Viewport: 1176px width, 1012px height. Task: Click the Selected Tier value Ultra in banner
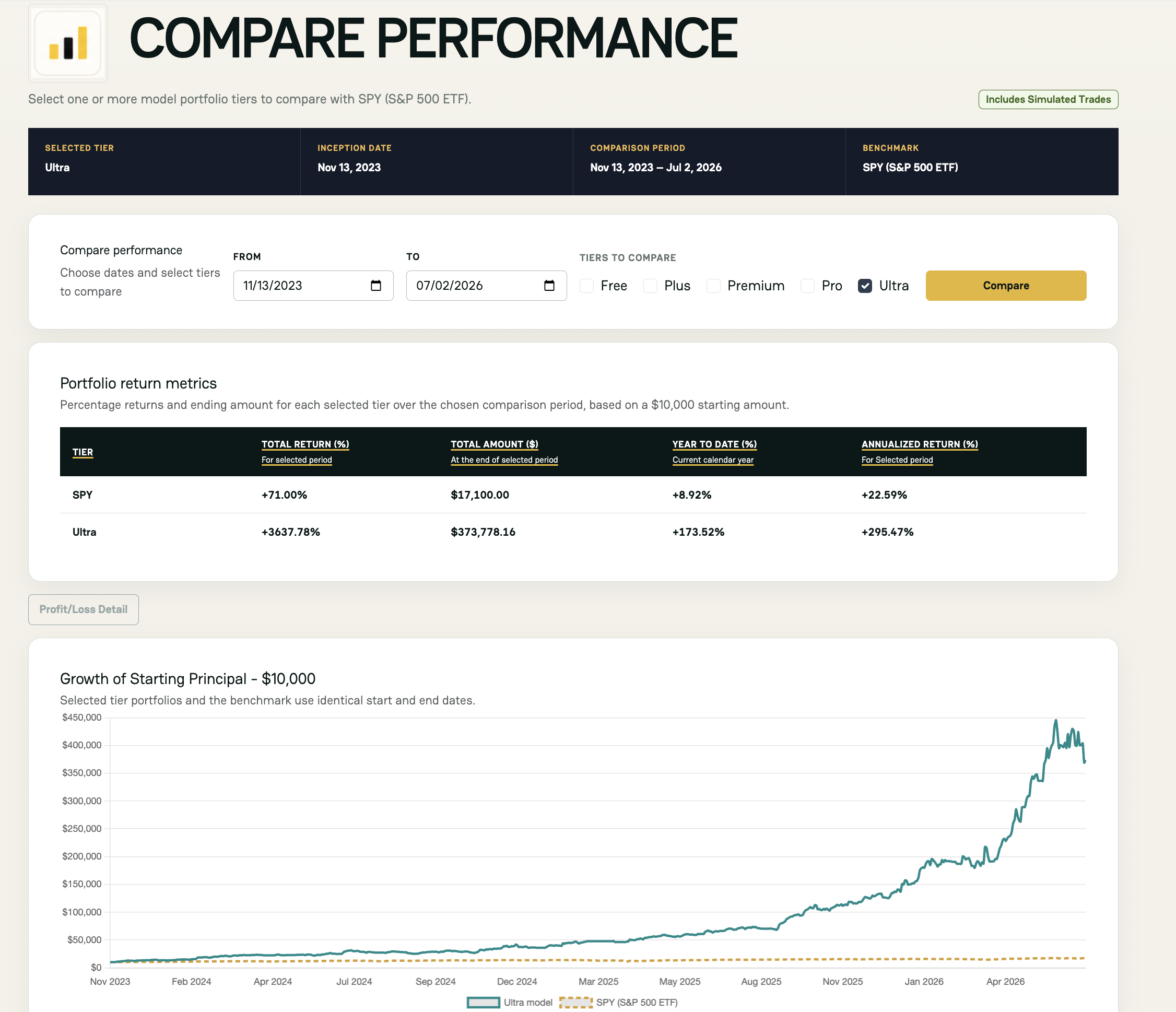57,168
